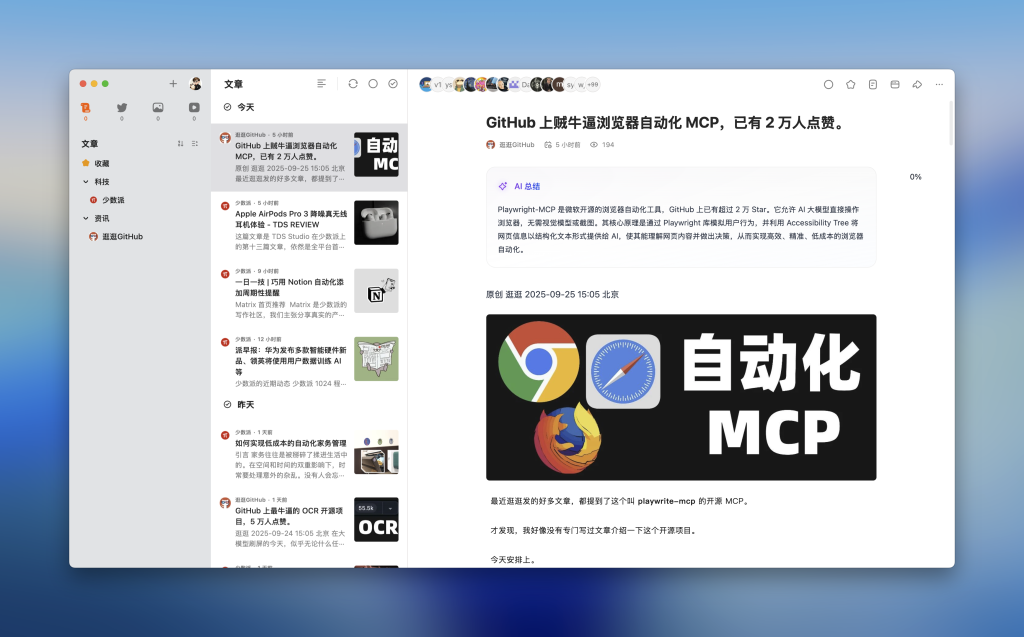
Task: Click the orange star icon beside 收藏
Action: click(x=86, y=163)
